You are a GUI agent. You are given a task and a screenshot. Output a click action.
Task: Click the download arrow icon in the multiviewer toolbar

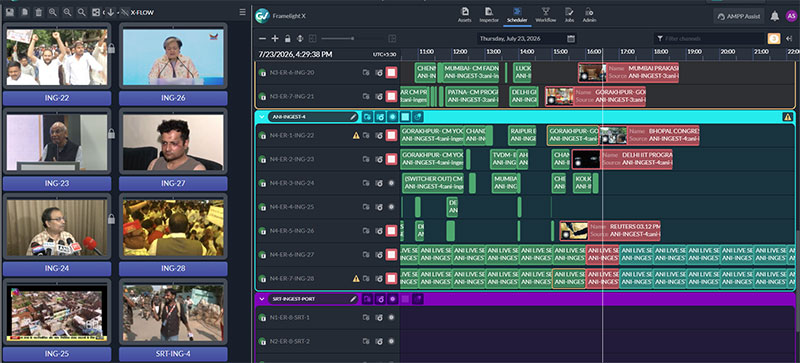click(111, 12)
